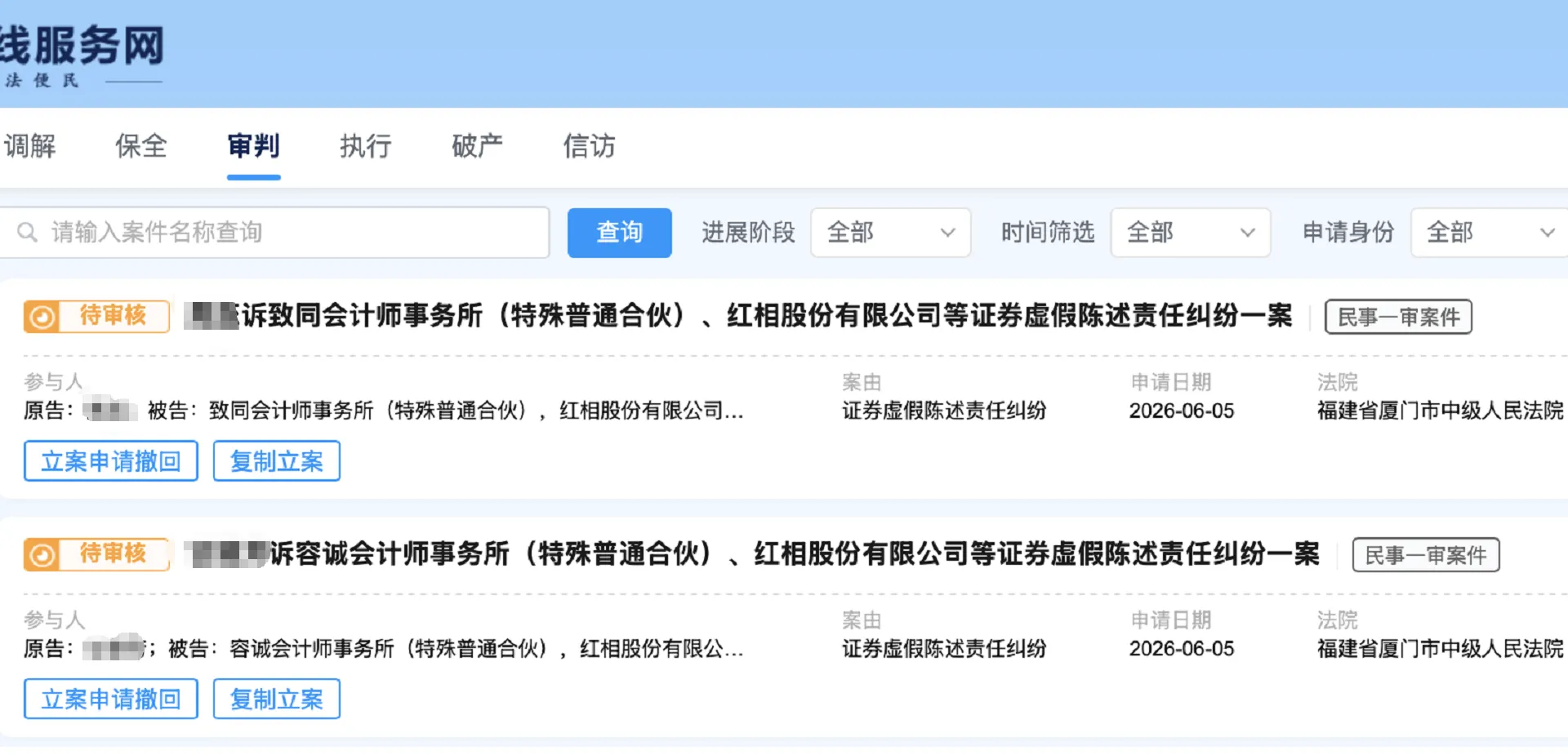Click 被告: 致同会计师事务所 participant text

445,411
